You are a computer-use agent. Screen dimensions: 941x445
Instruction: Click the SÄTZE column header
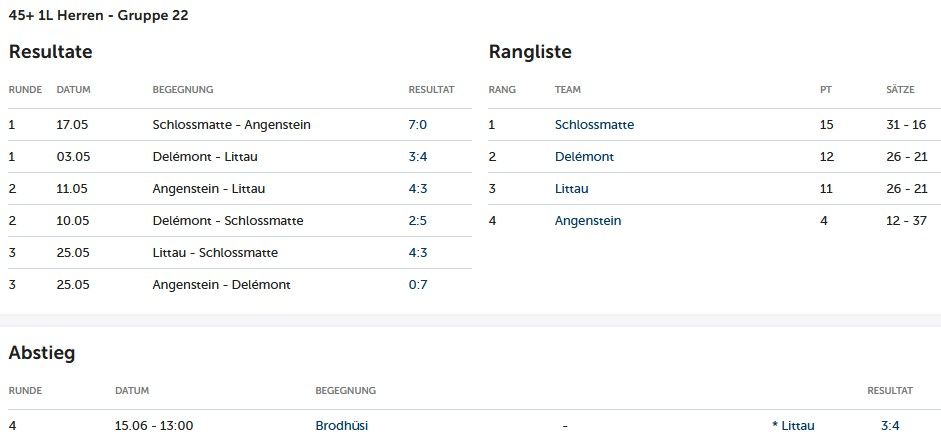coord(900,89)
